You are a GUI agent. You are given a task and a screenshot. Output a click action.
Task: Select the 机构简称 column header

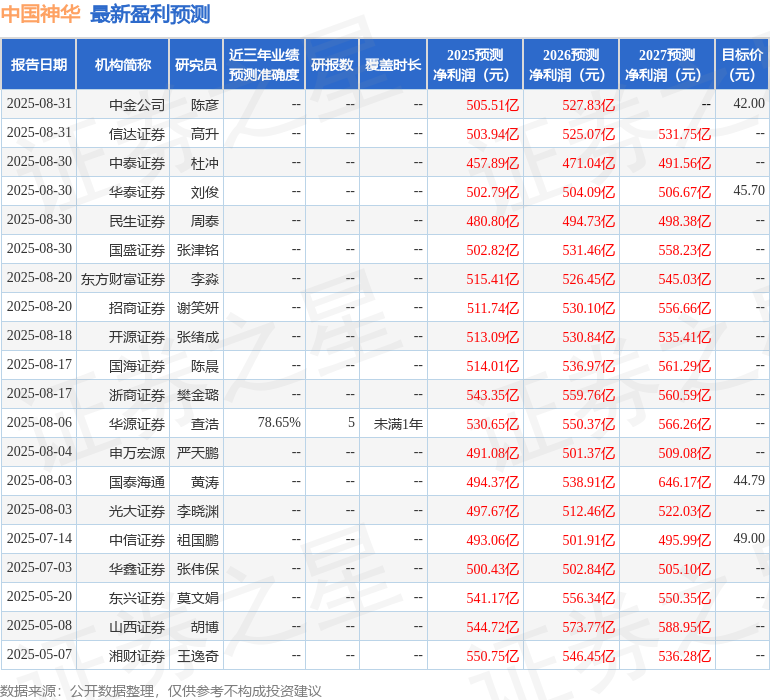point(123,64)
